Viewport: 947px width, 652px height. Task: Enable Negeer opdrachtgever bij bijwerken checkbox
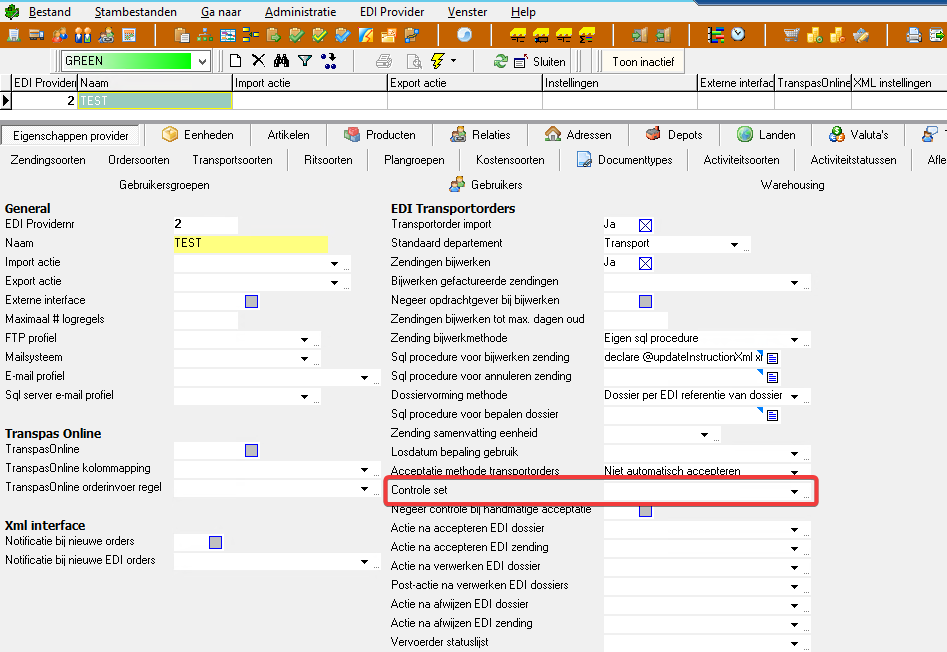(645, 301)
